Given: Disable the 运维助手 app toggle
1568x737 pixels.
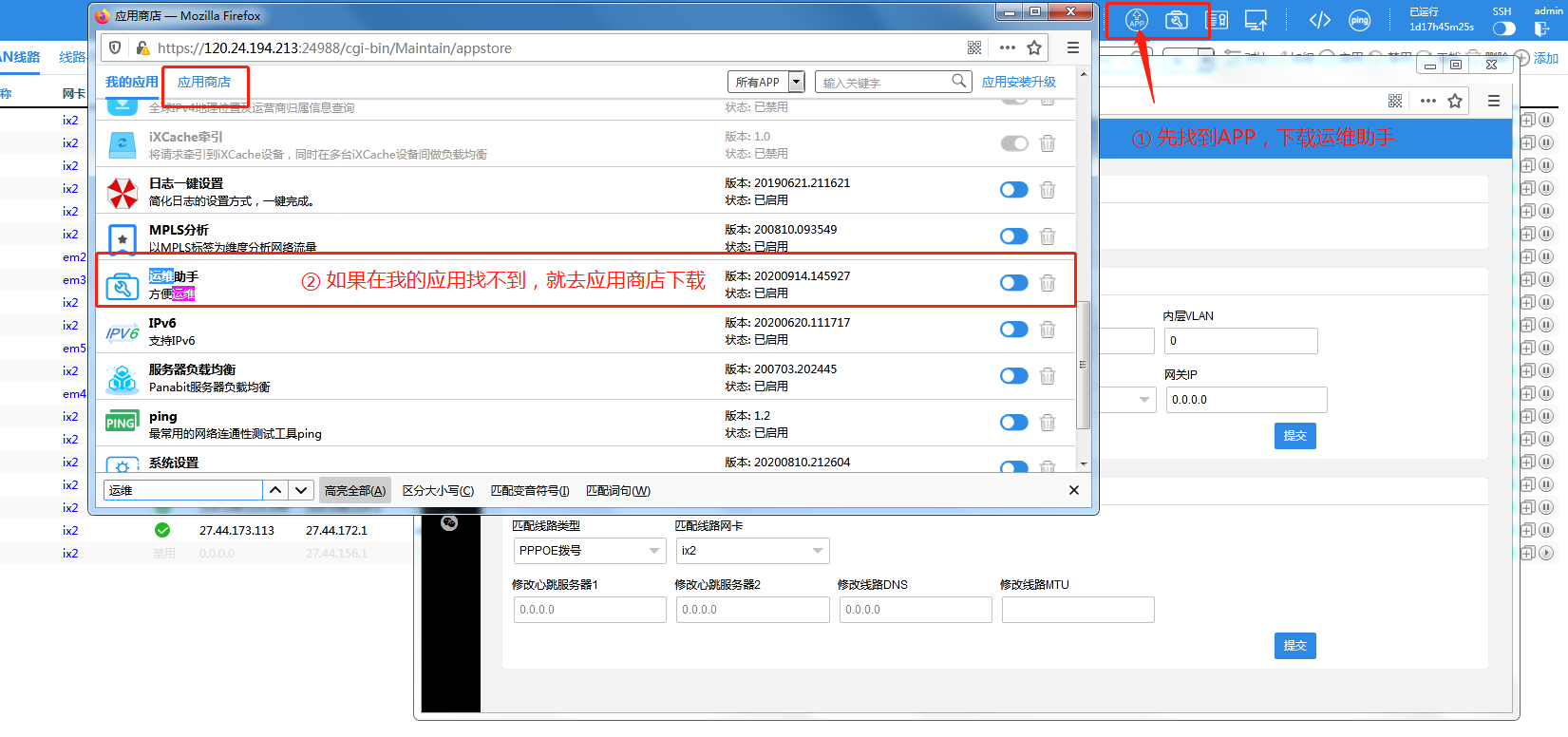Looking at the screenshot, I should pyautogui.click(x=1013, y=283).
